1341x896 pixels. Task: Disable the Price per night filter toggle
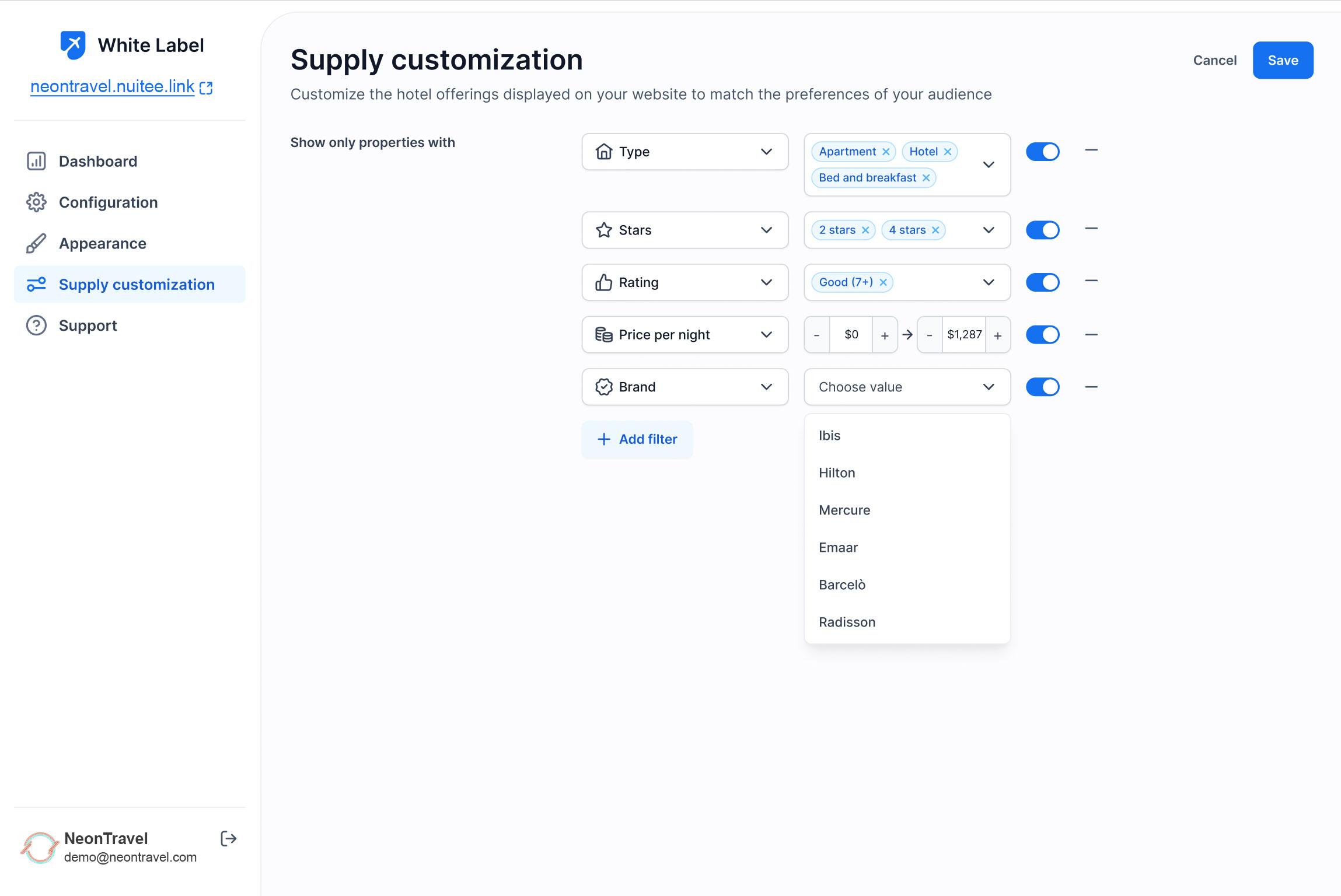click(x=1042, y=335)
